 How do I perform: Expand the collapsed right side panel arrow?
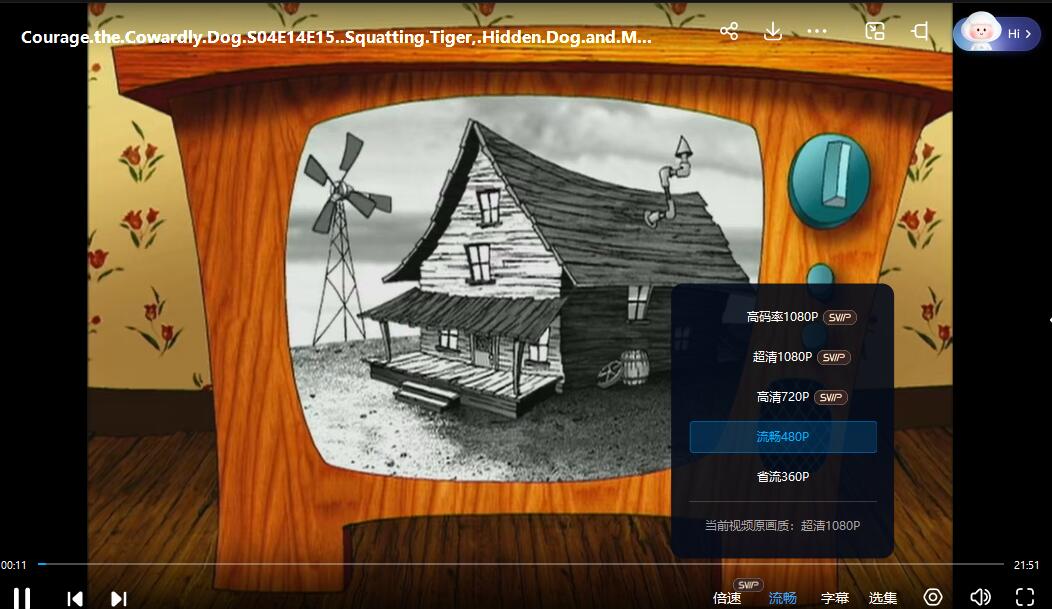[1049, 321]
